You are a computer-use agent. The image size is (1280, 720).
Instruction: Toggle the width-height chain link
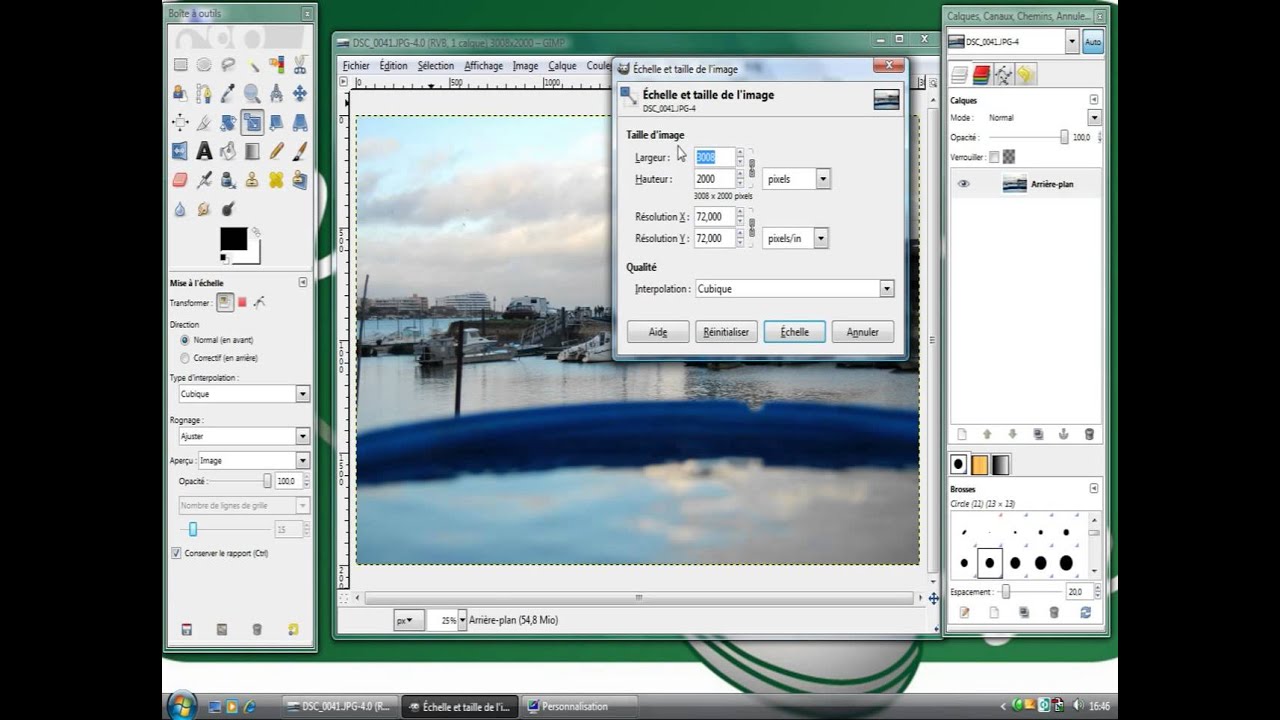pos(751,168)
